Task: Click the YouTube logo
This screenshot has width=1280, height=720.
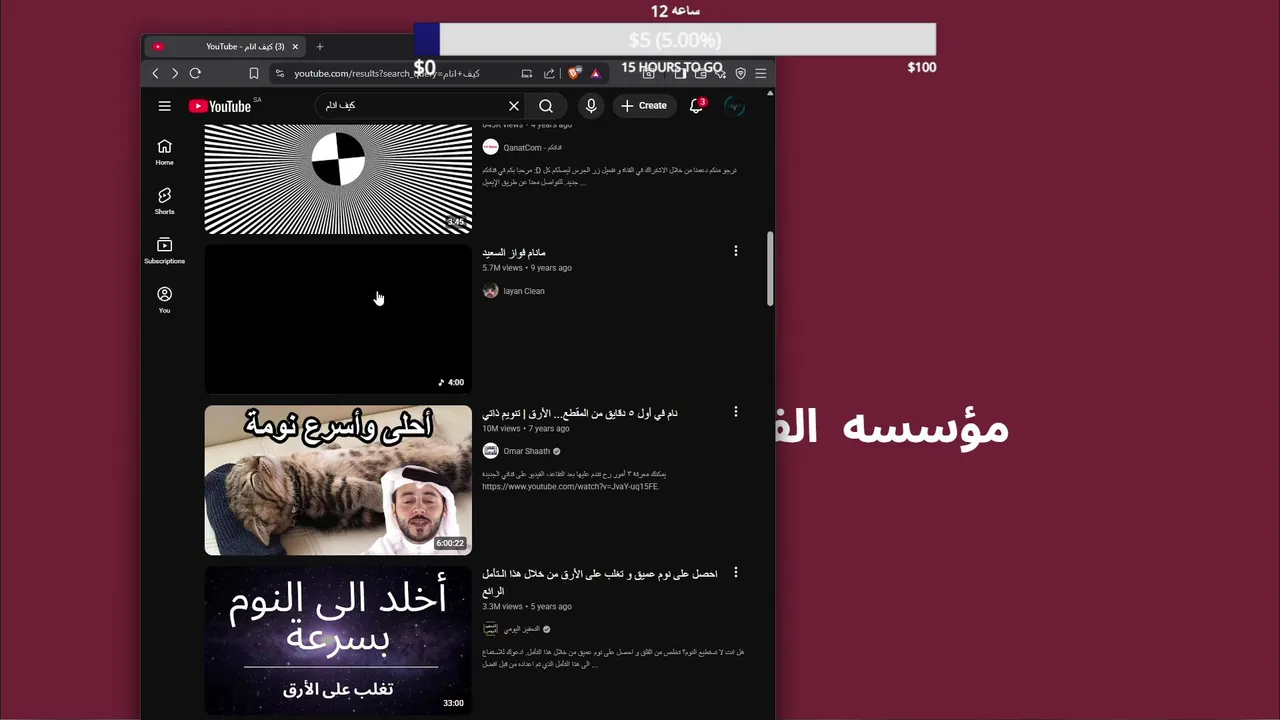Action: [x=220, y=106]
